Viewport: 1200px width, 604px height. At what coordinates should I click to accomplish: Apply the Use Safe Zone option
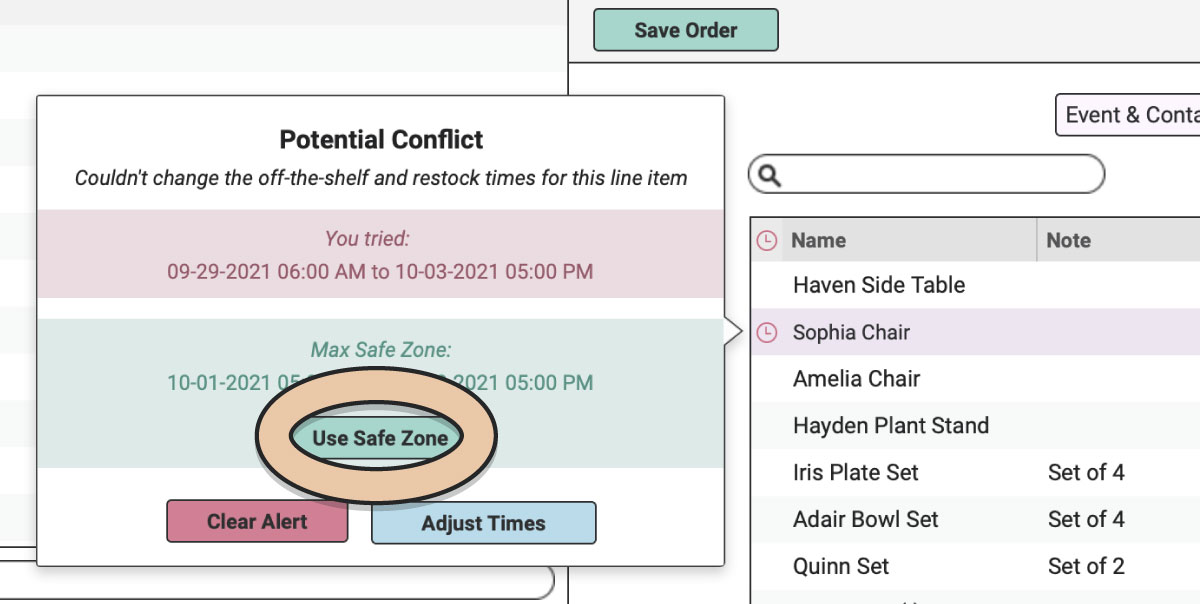click(380, 438)
